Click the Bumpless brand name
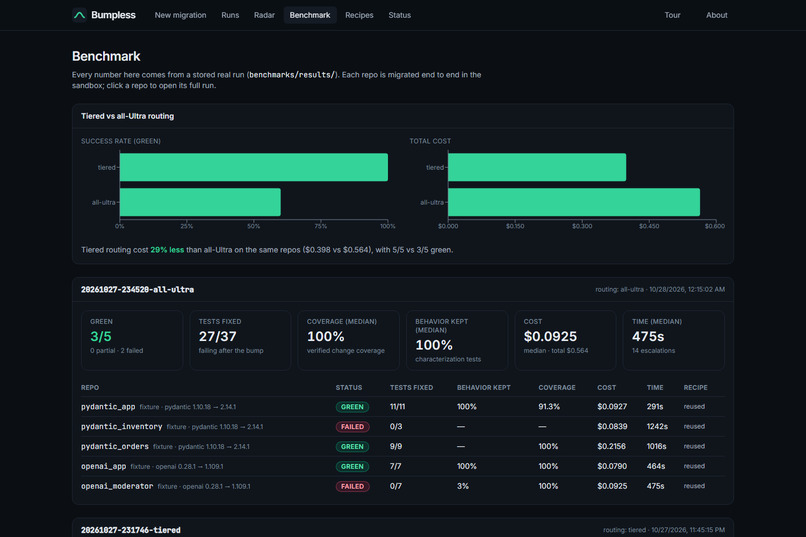 pos(114,15)
